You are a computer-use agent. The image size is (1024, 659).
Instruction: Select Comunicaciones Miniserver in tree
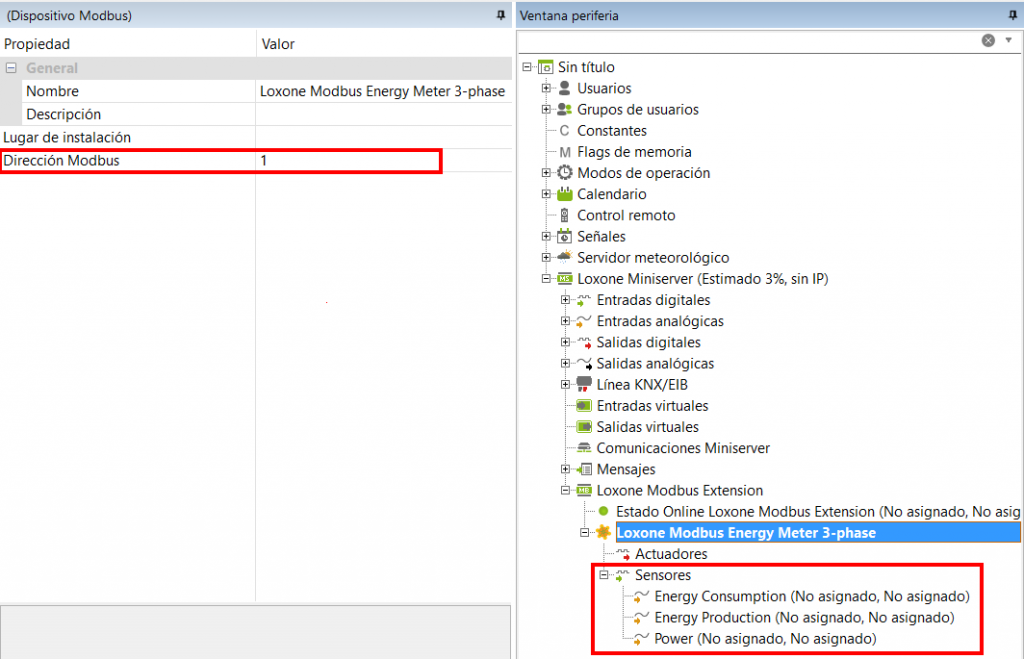tap(683, 448)
